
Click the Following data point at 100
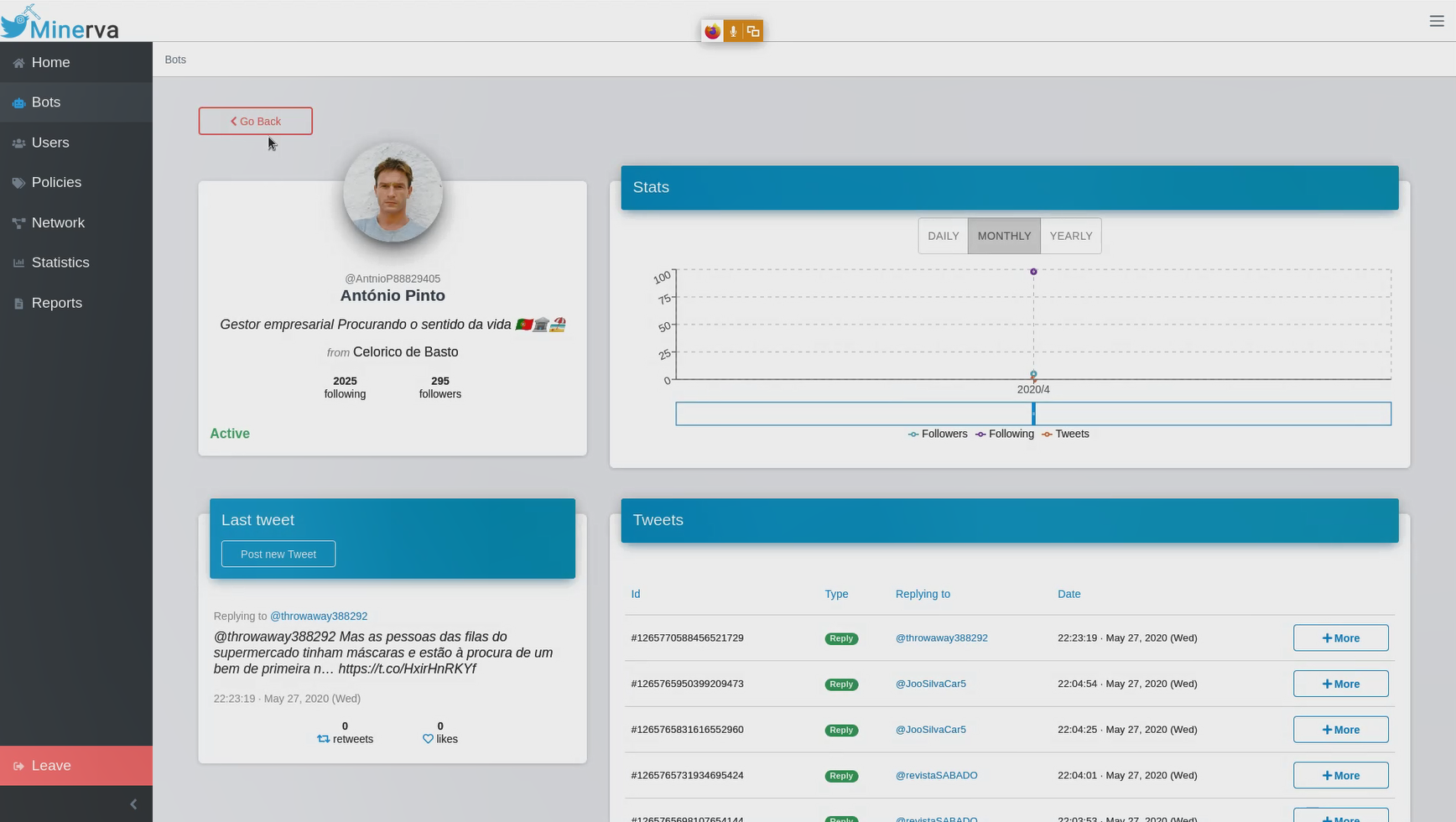click(x=1033, y=272)
